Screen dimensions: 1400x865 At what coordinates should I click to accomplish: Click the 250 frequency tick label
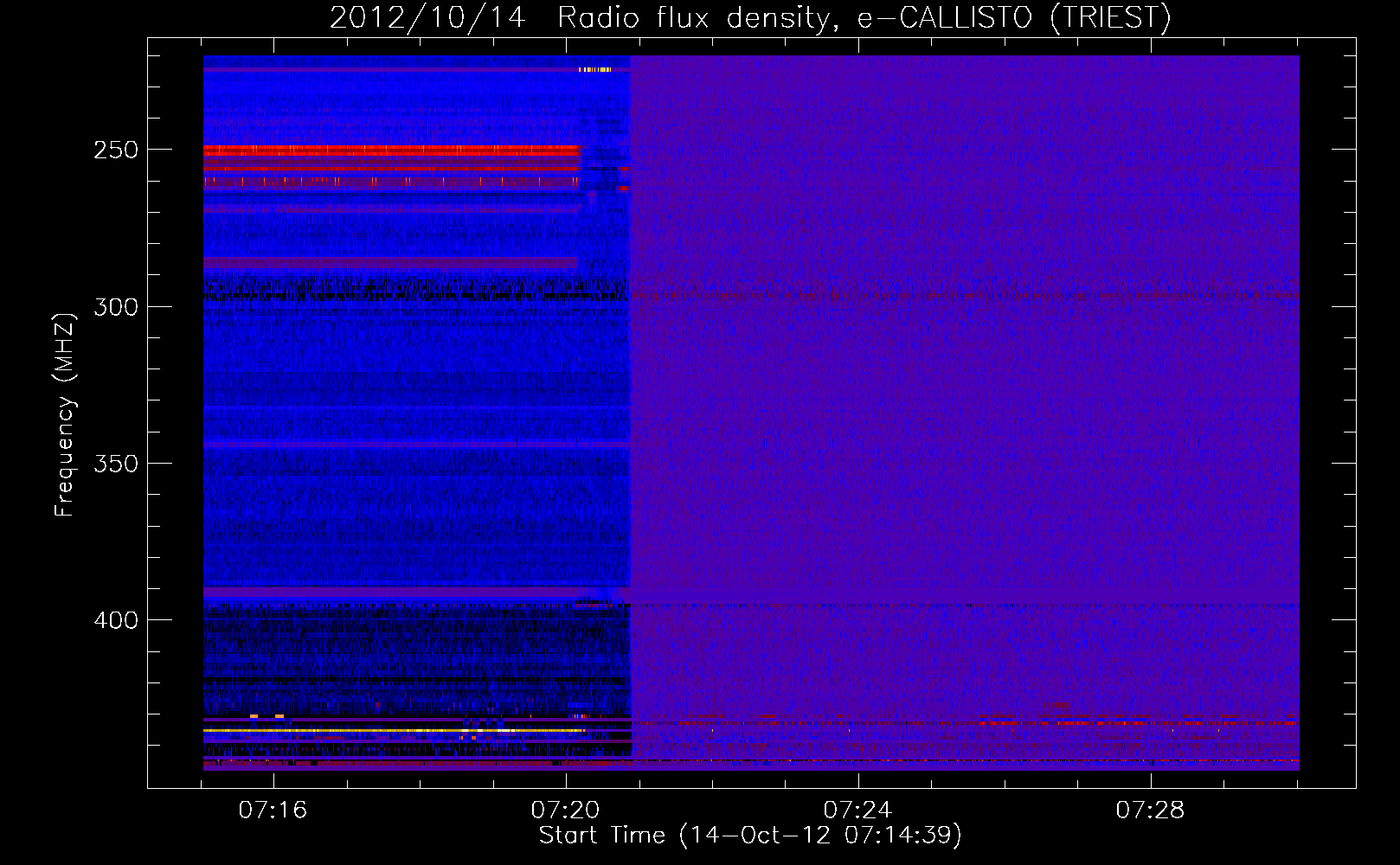pyautogui.click(x=116, y=150)
